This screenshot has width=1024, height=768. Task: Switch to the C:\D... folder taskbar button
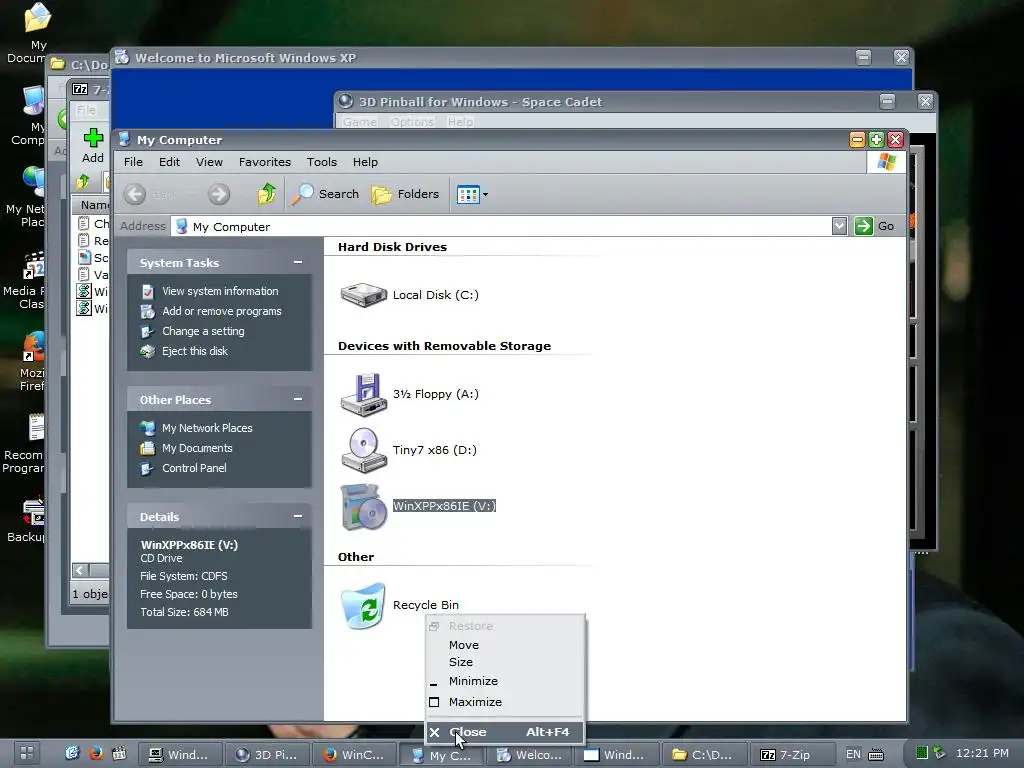point(703,755)
